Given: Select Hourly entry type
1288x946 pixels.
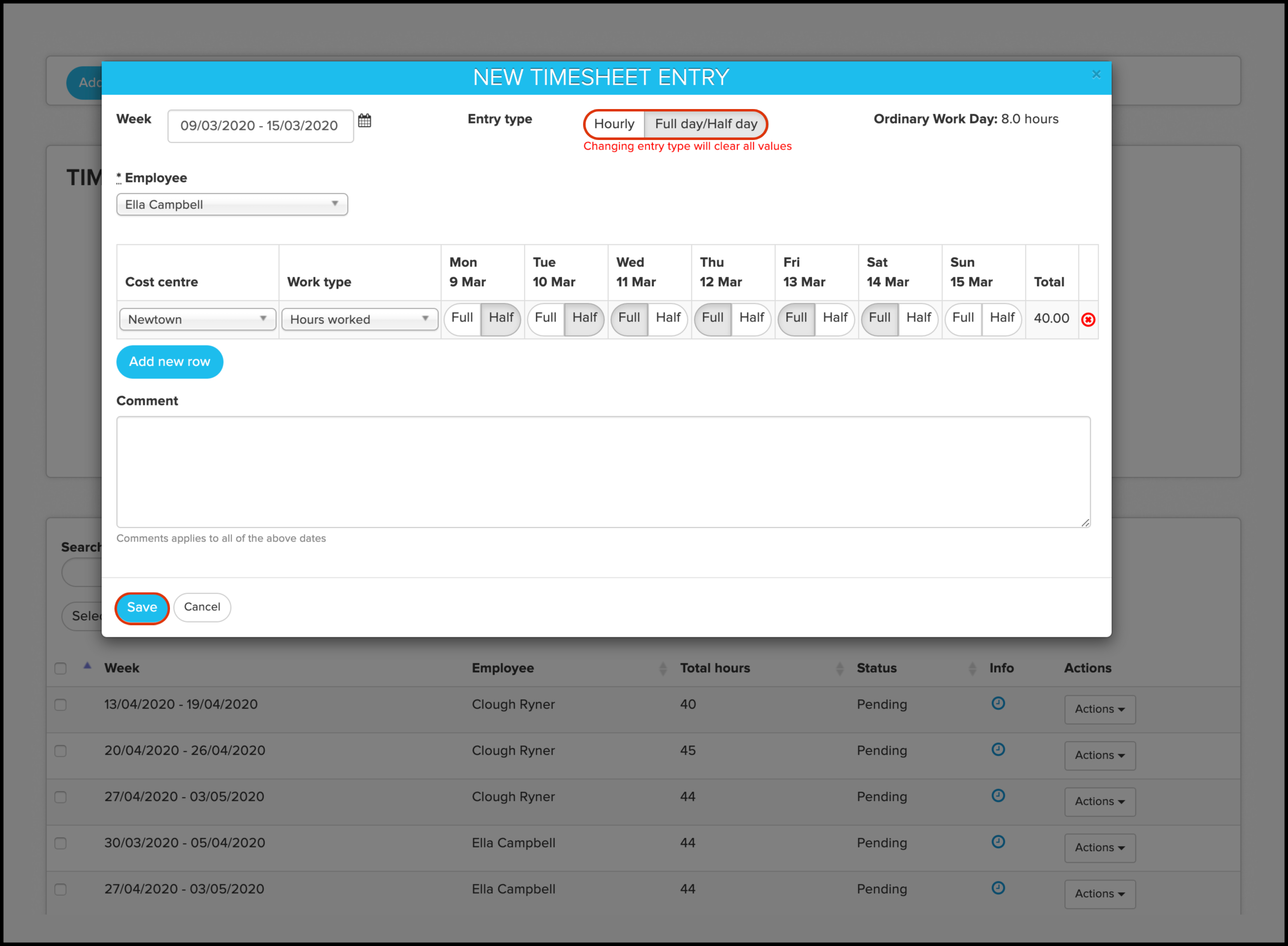Looking at the screenshot, I should coord(614,124).
